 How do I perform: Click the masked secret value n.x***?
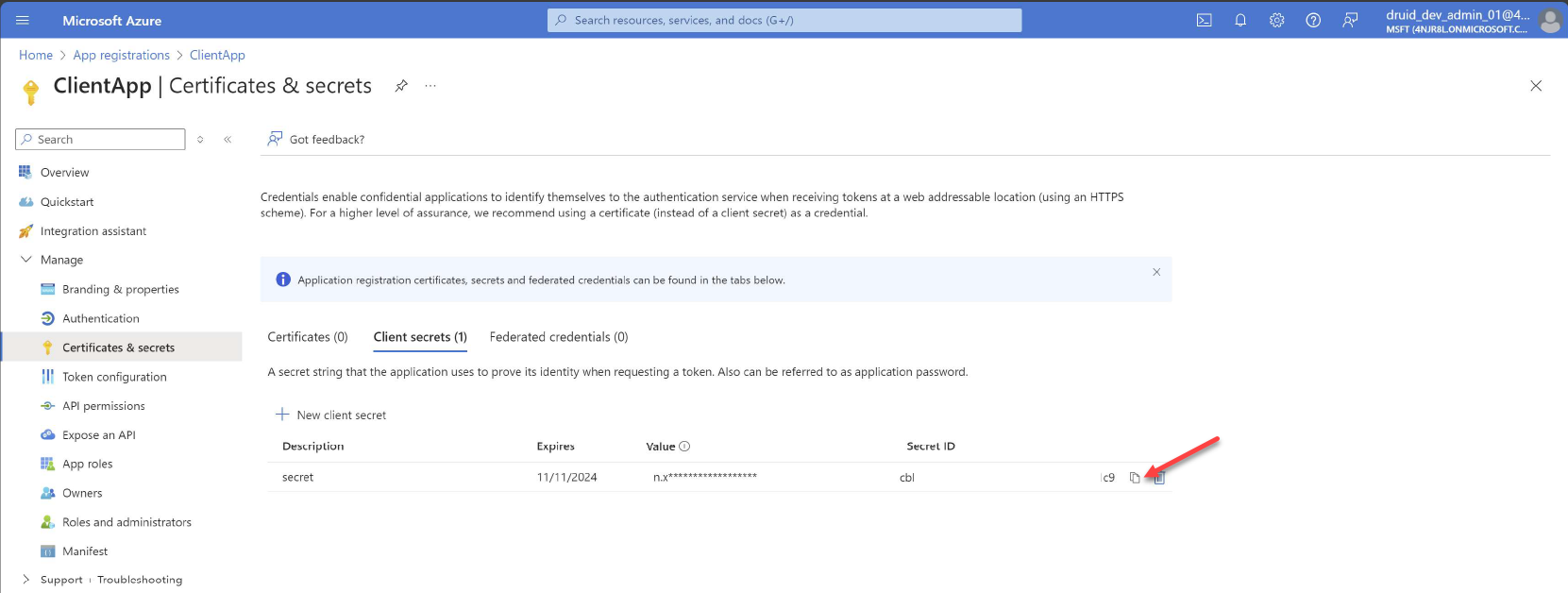705,478
